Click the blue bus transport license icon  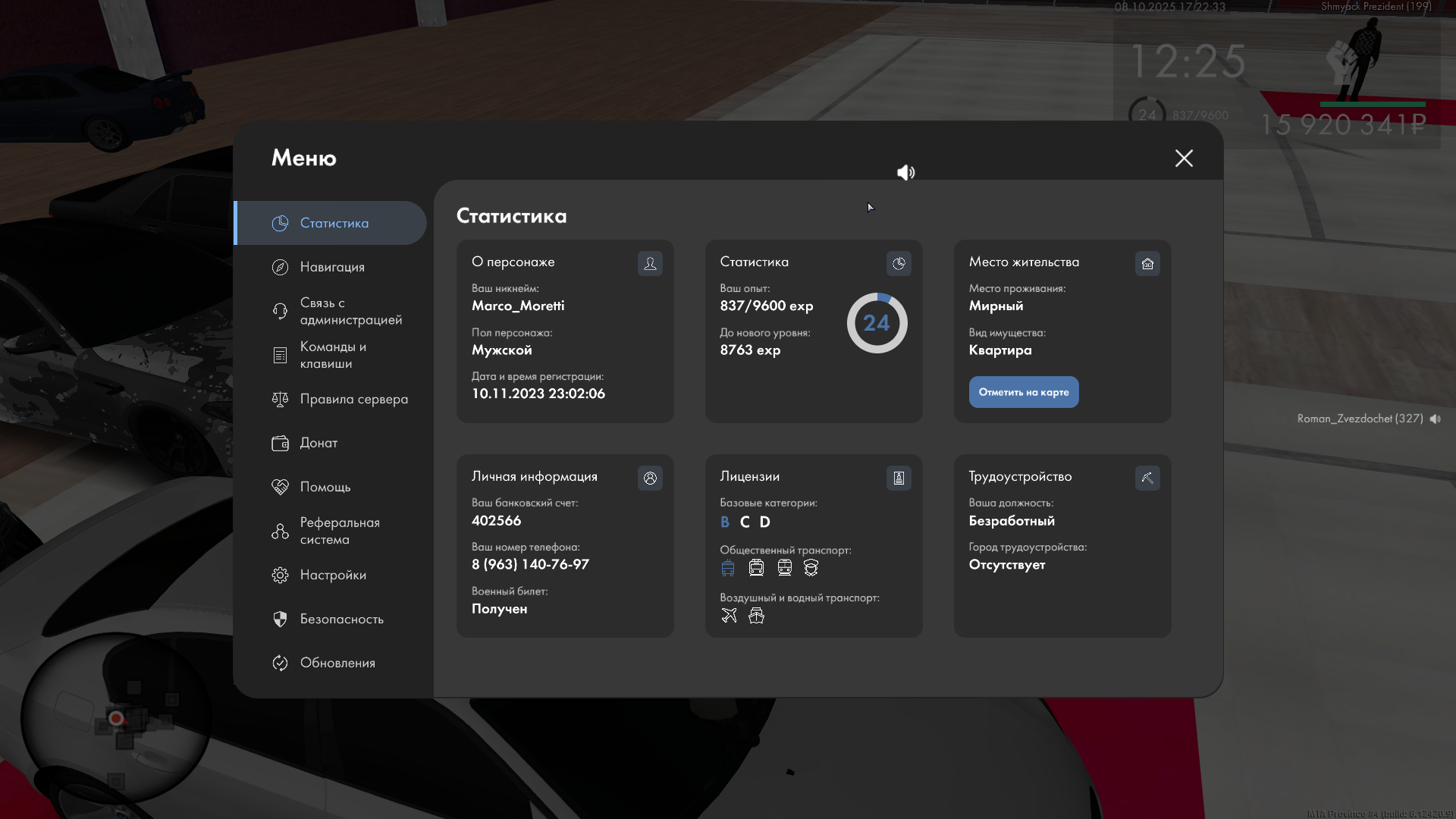[728, 568]
